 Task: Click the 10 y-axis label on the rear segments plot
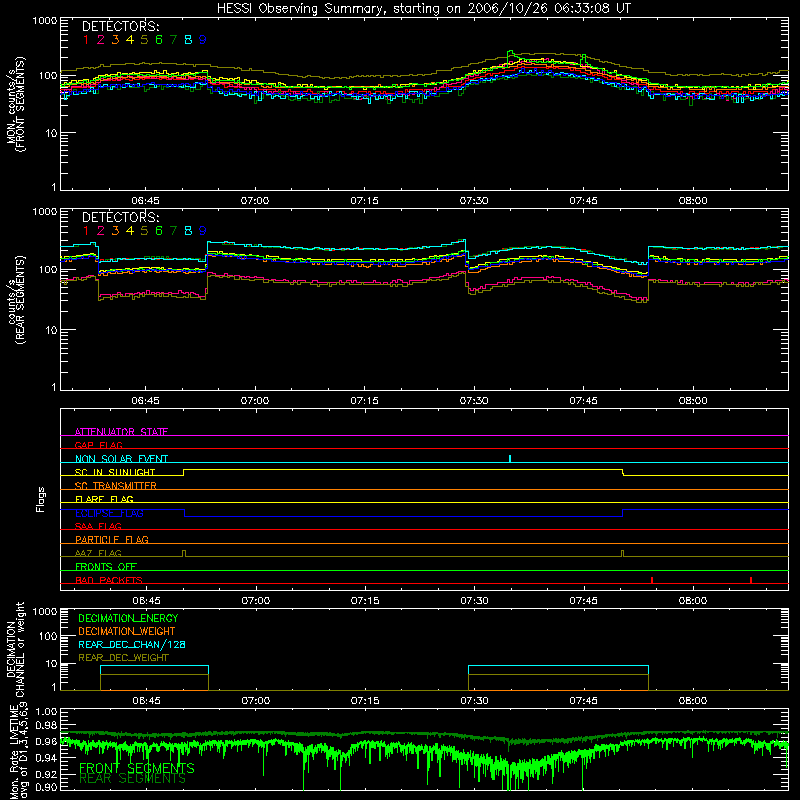click(x=51, y=330)
